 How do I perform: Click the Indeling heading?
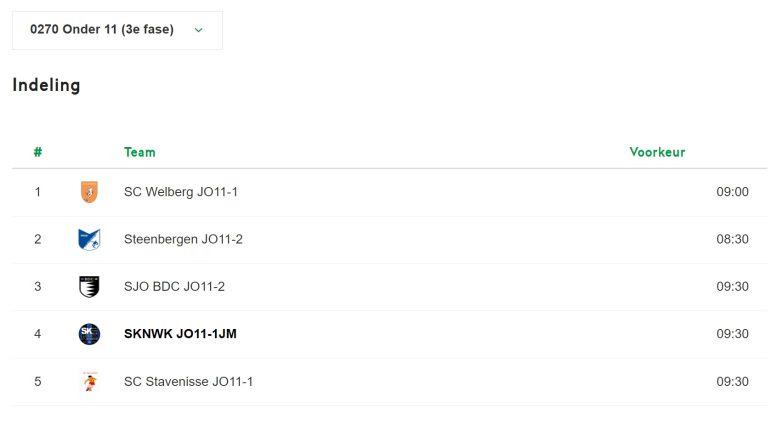(46, 85)
